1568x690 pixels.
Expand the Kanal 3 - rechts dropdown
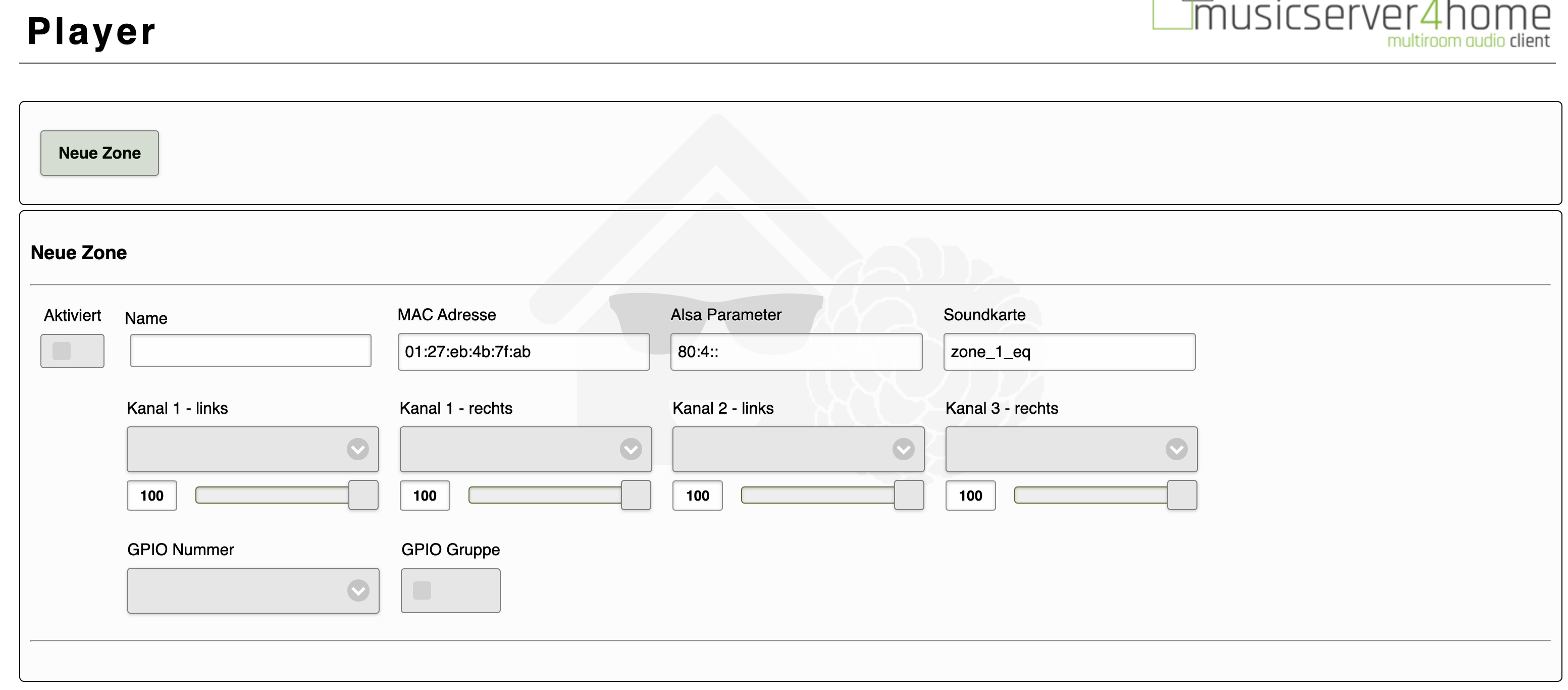click(1071, 449)
